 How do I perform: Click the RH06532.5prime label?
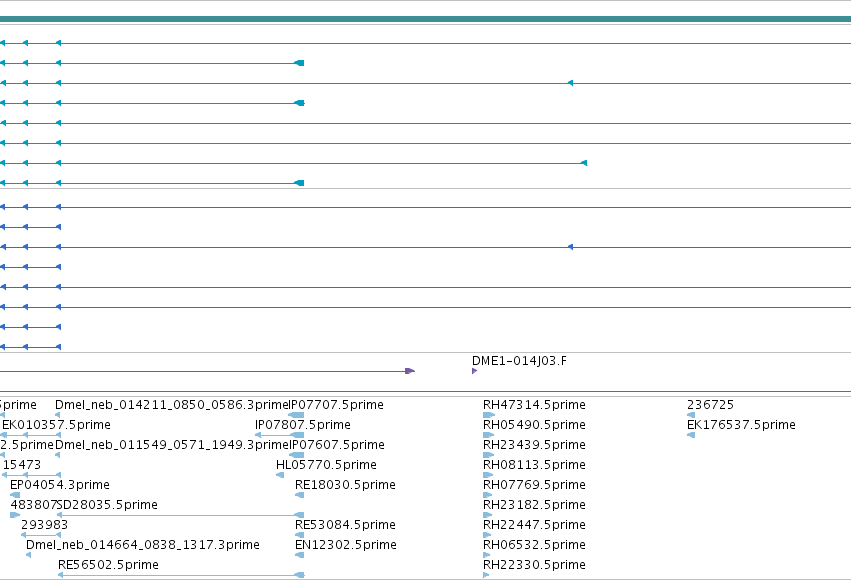point(534,545)
